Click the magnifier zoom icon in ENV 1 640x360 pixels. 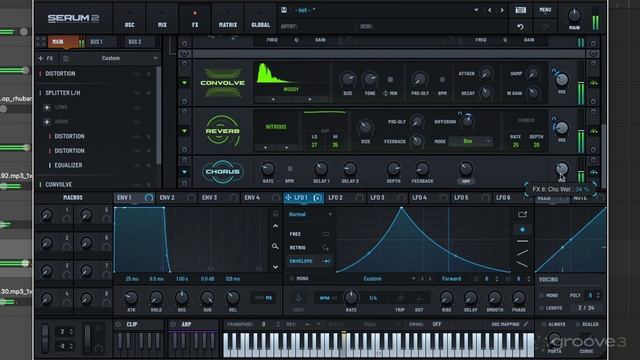click(x=276, y=246)
